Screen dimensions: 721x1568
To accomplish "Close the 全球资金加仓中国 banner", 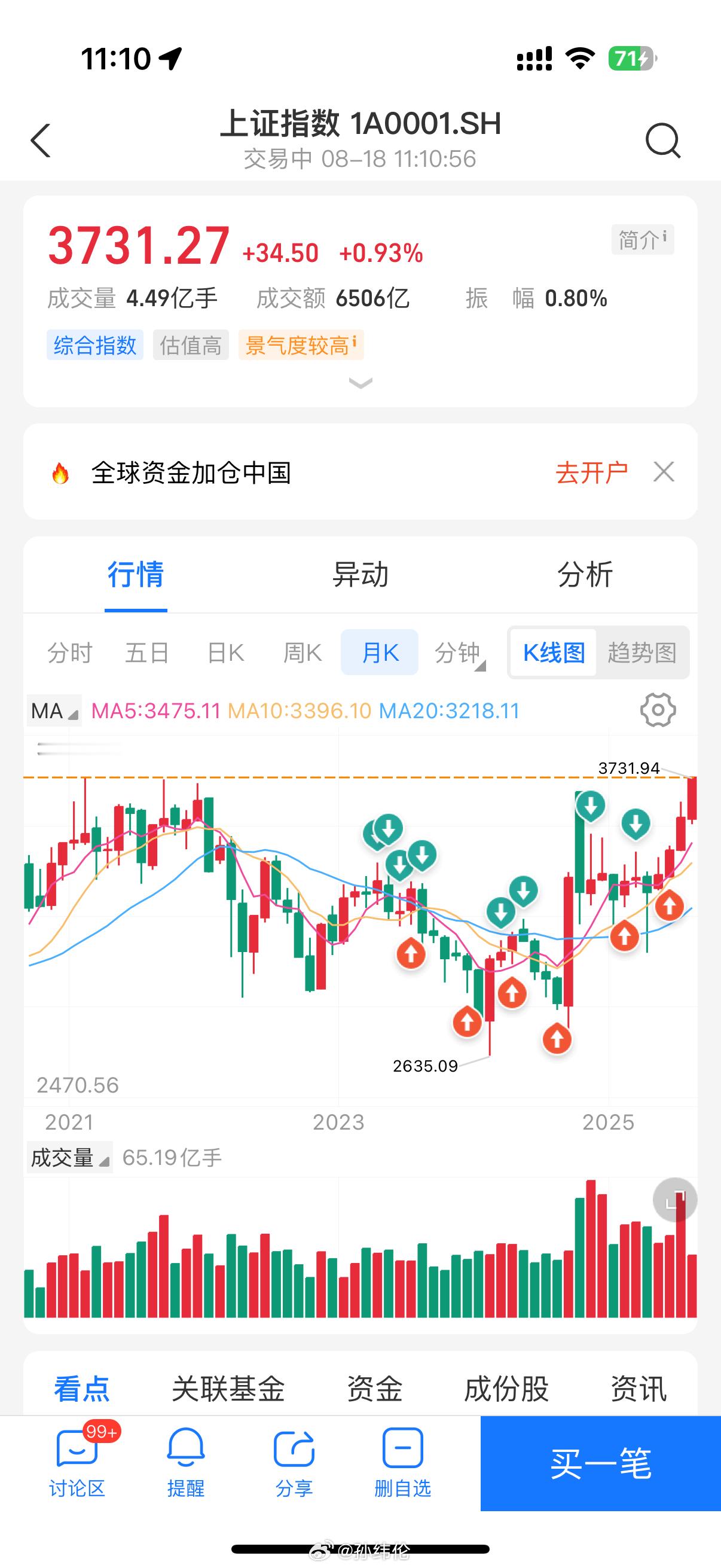I will pyautogui.click(x=664, y=472).
